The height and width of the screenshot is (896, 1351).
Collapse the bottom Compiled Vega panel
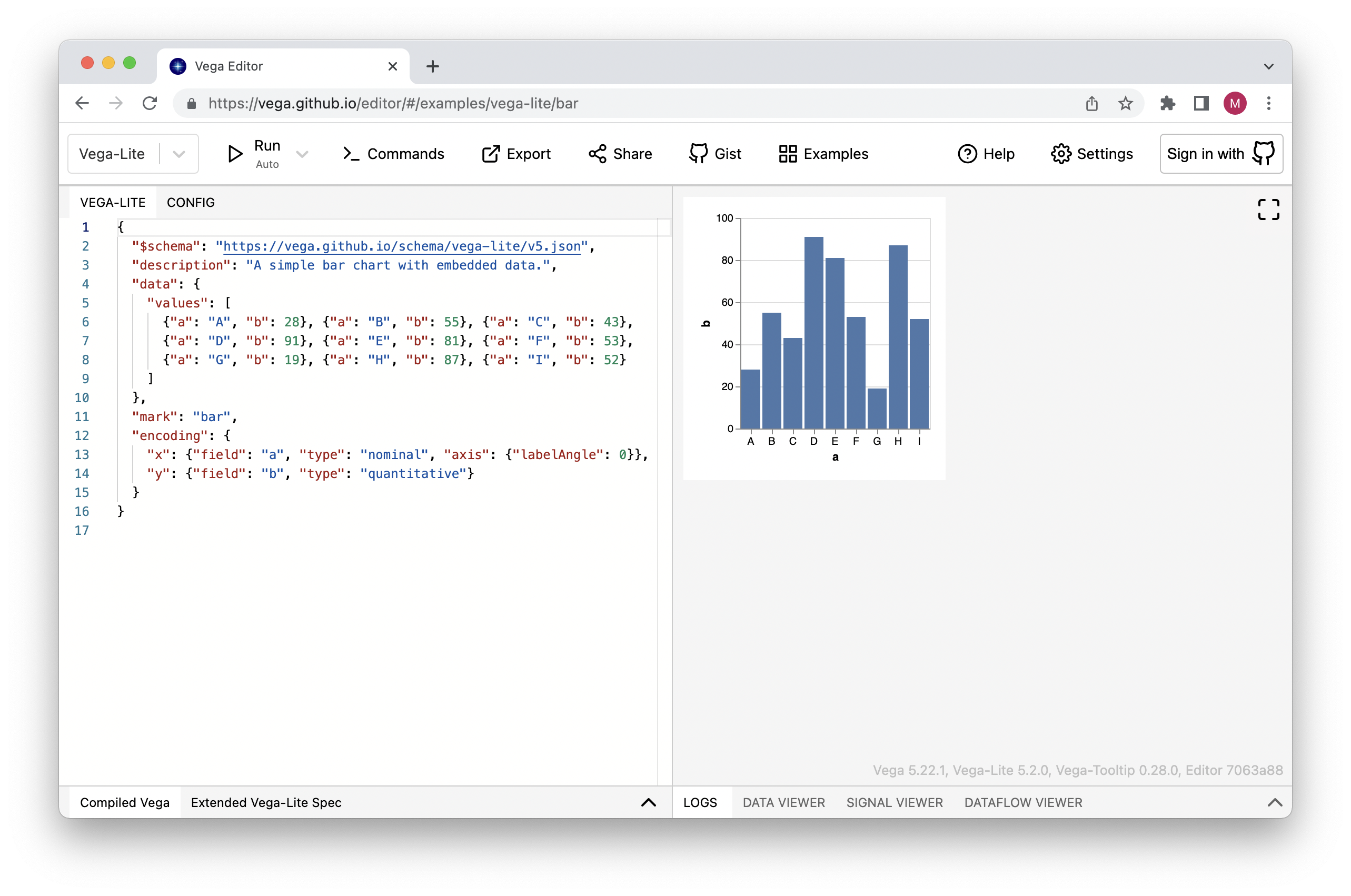coord(648,802)
